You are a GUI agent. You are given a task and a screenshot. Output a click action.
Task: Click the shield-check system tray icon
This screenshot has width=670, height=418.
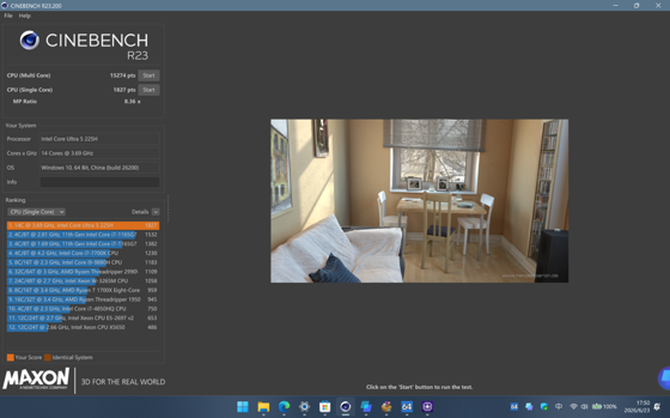[544, 406]
